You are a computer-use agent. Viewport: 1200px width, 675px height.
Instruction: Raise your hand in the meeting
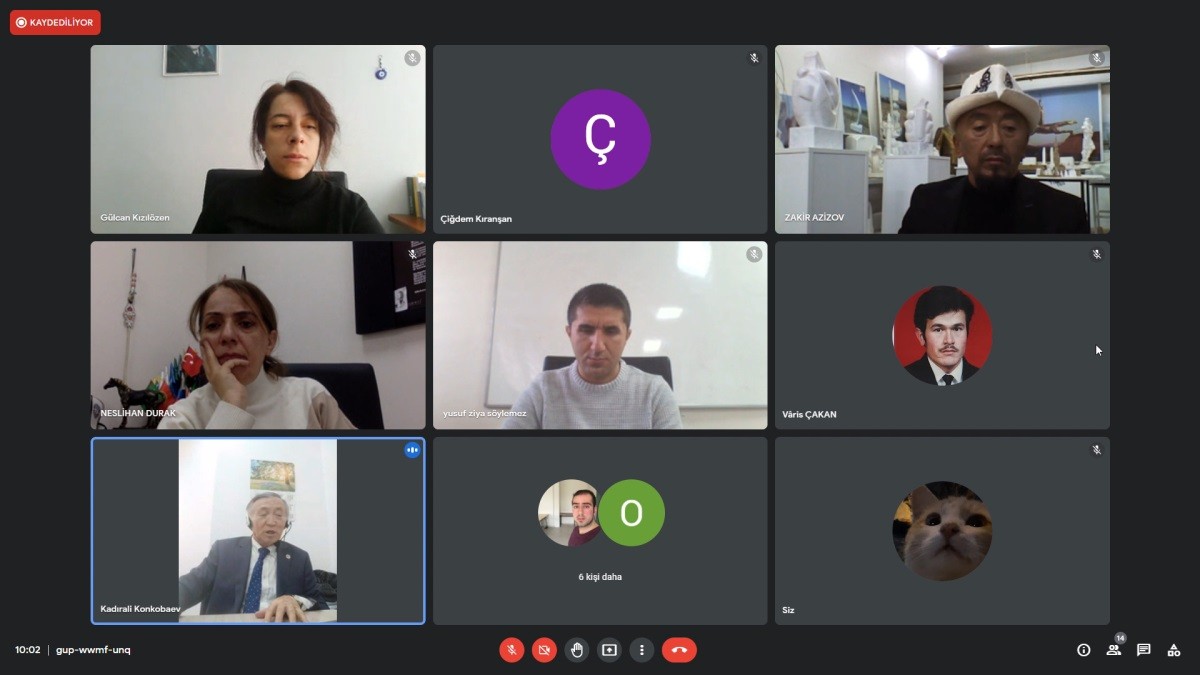577,650
